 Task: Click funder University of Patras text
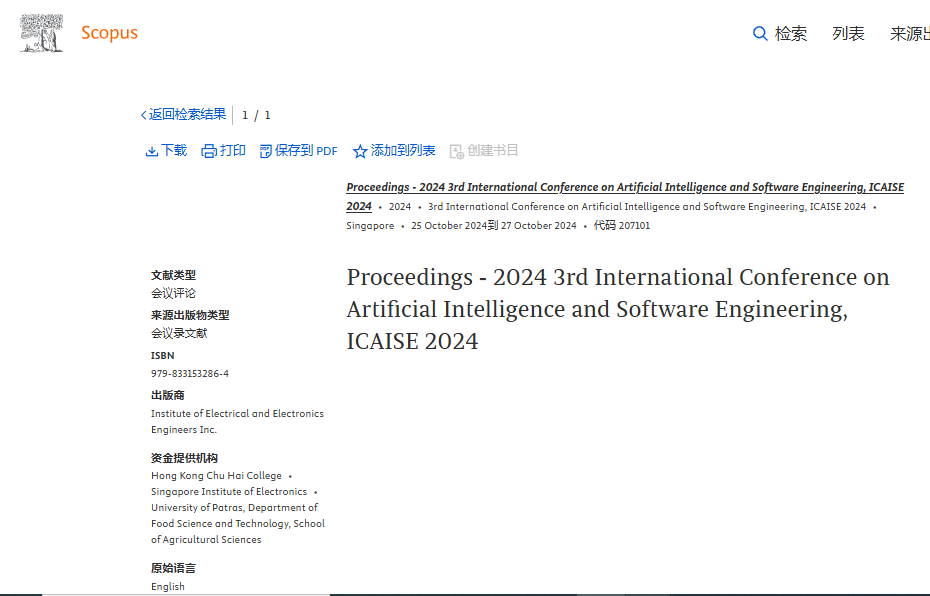tap(238, 524)
